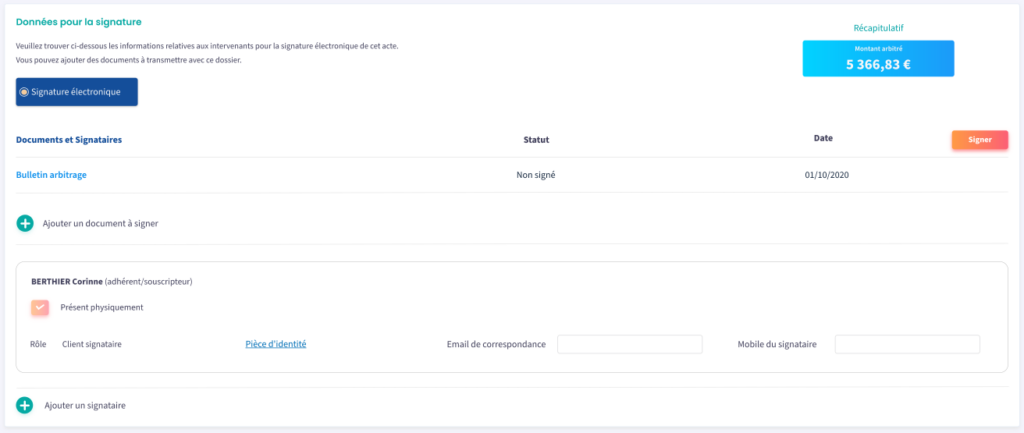Open the Pièce d'identité link
The height and width of the screenshot is (433, 1024).
pos(275,344)
